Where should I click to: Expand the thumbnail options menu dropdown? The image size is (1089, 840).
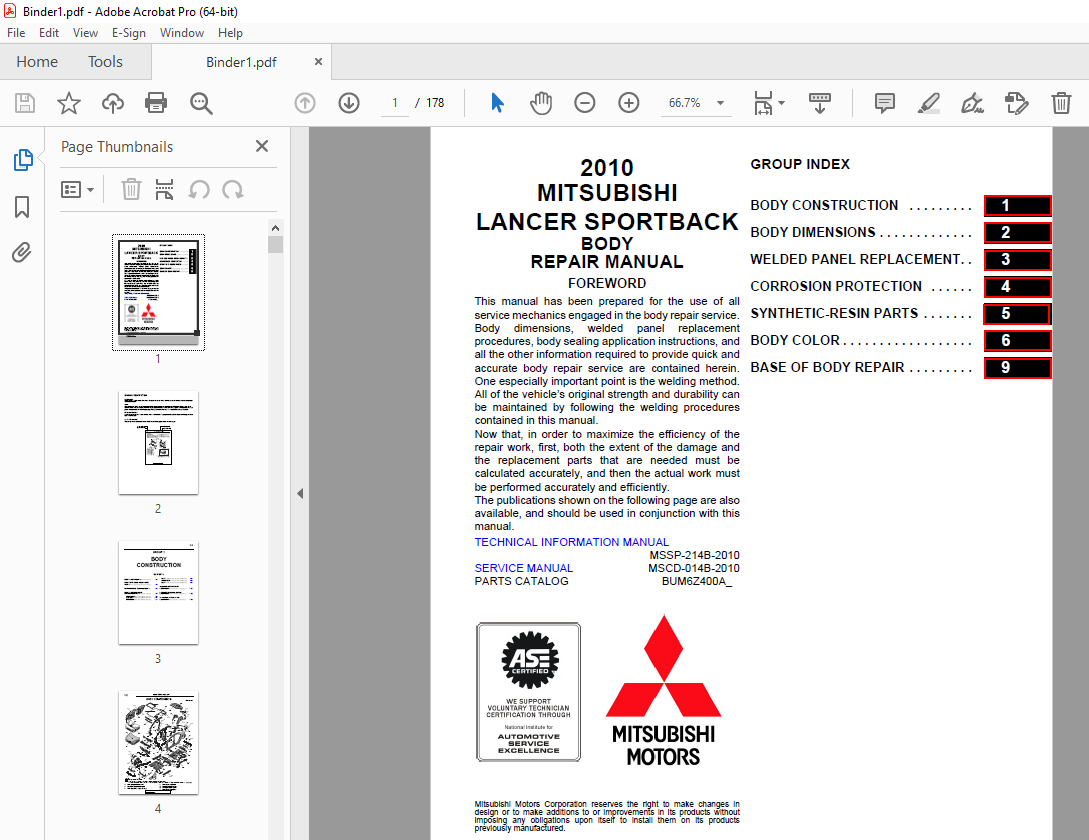(78, 189)
